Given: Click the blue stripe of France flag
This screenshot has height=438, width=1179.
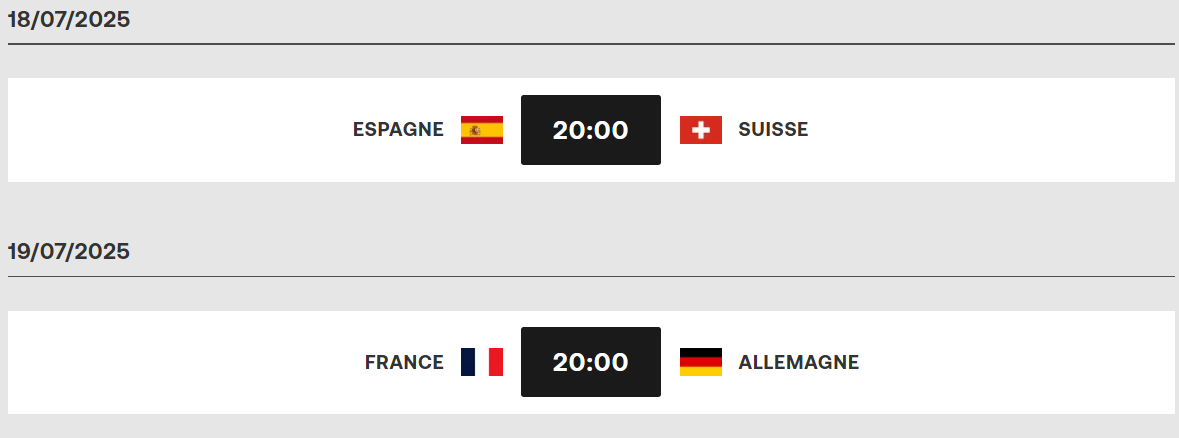Looking at the screenshot, I should [468, 362].
